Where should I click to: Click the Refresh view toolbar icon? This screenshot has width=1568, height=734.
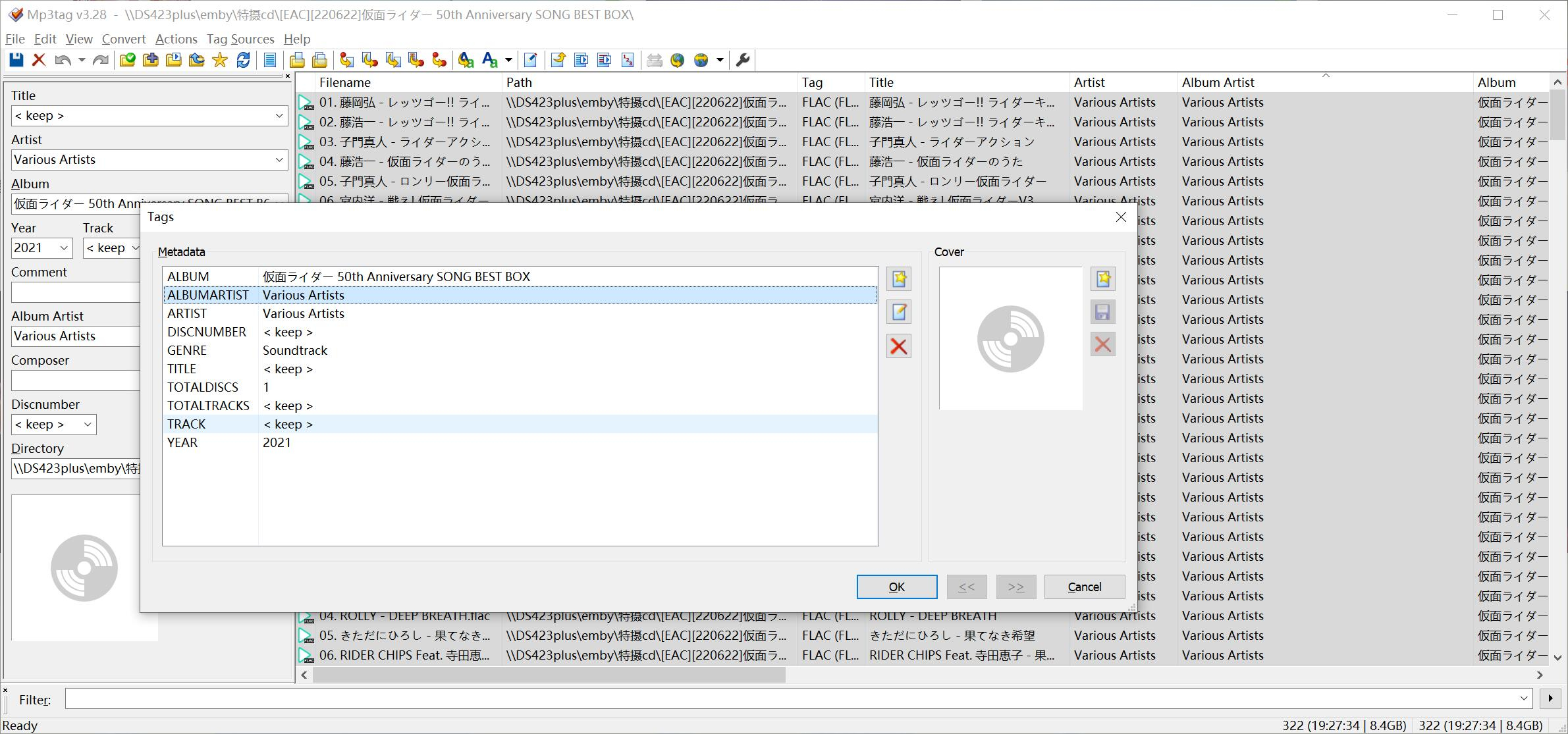[x=243, y=61]
